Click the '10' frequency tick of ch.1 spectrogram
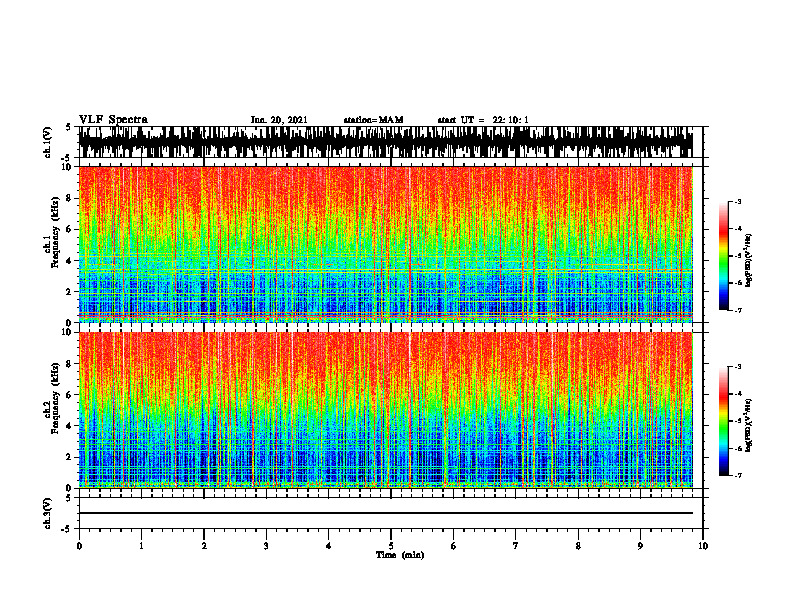792x612 pixels. (x=69, y=167)
